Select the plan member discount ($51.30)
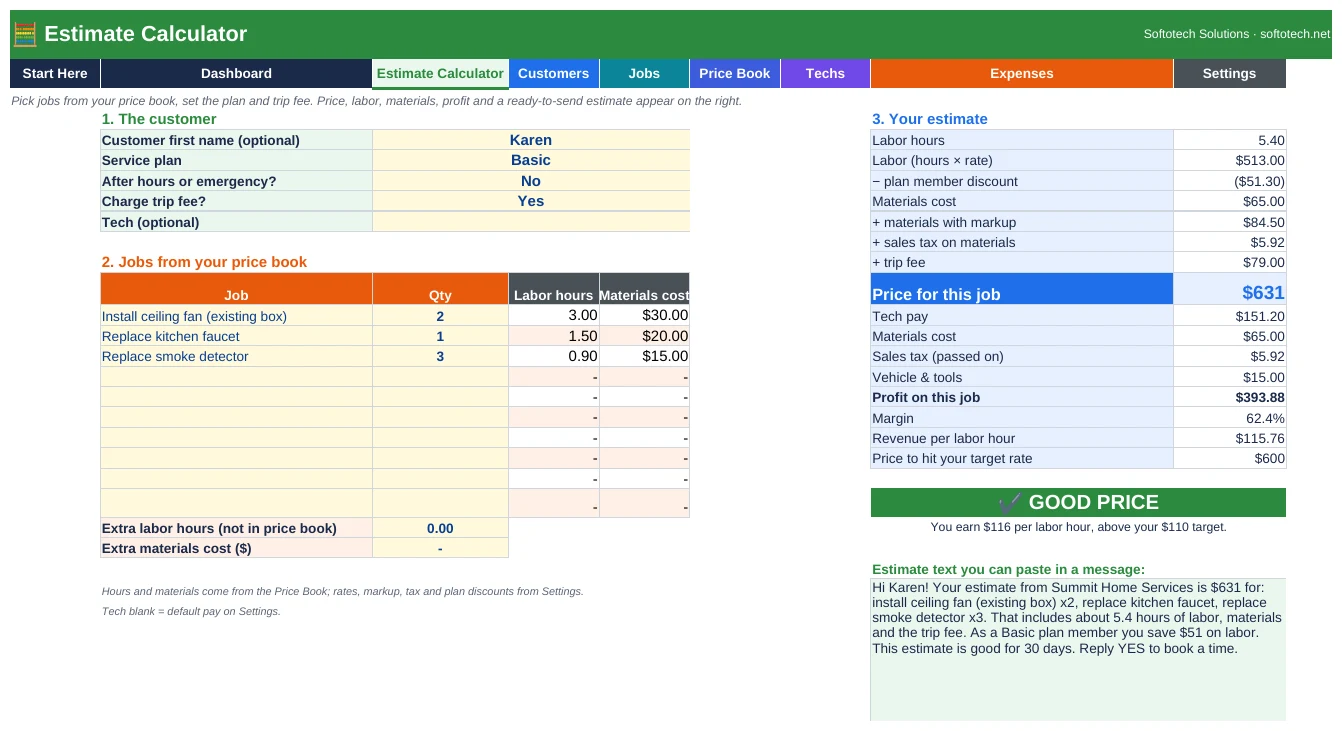Viewport: 1342px width, 731px height. (1230, 181)
